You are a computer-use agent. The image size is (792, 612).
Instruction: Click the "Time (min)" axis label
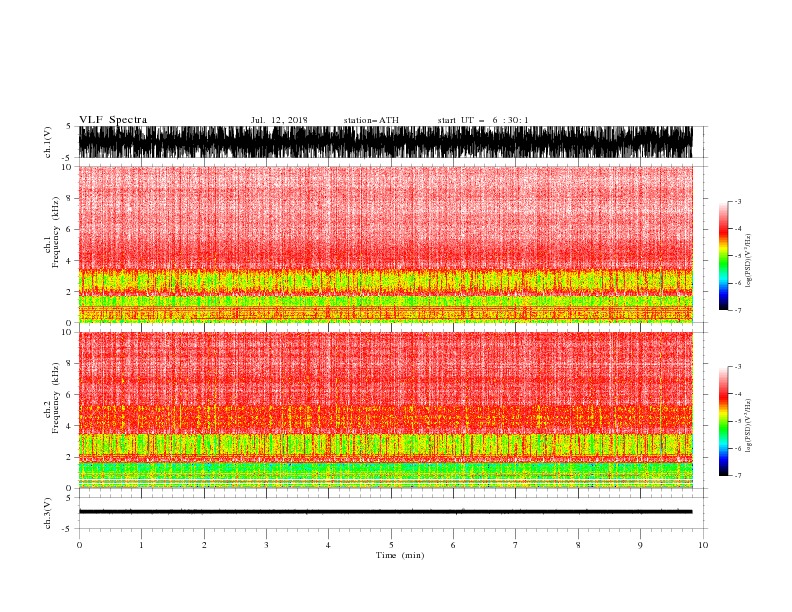(400, 555)
